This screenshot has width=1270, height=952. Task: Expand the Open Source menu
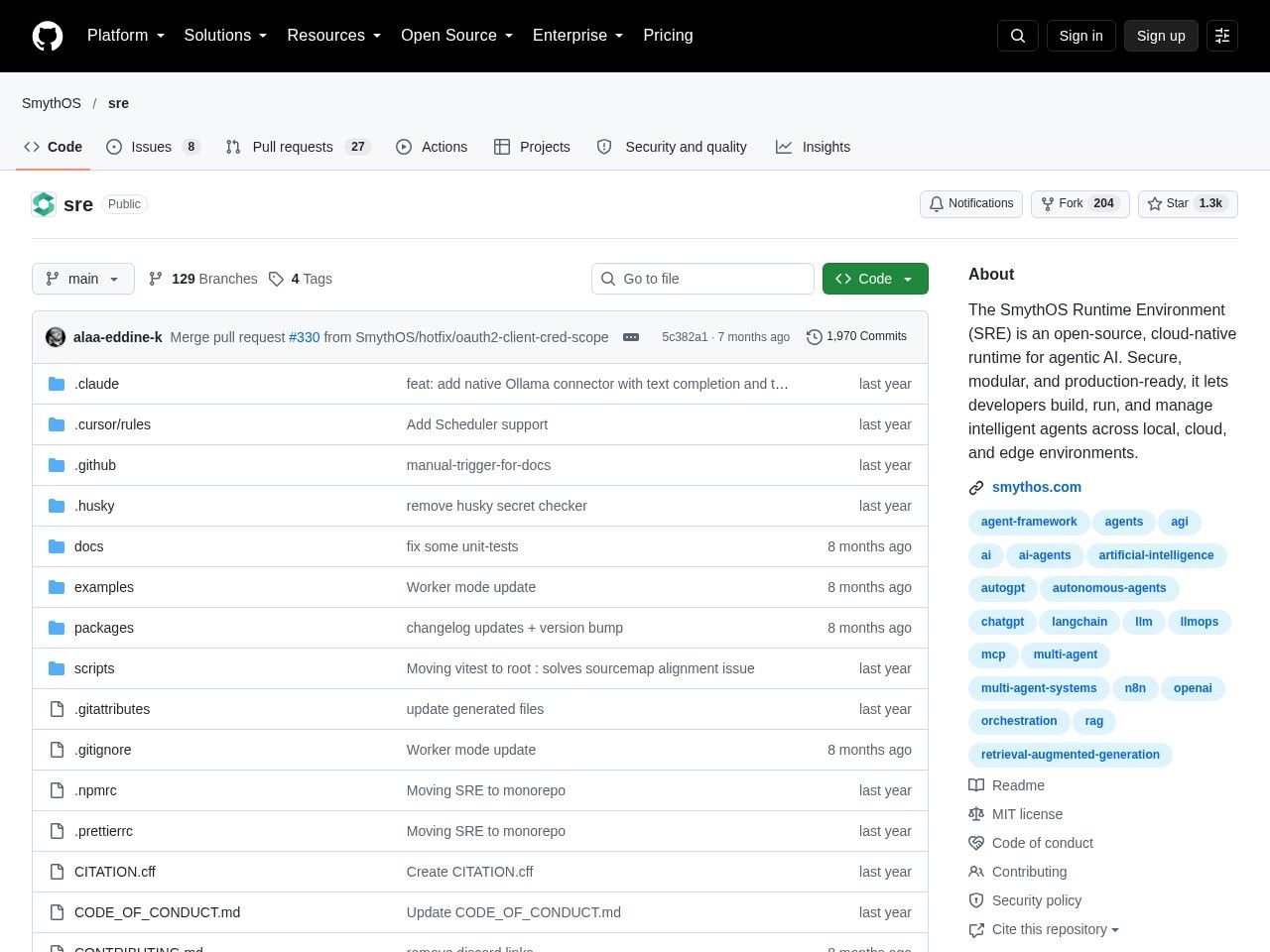click(457, 36)
